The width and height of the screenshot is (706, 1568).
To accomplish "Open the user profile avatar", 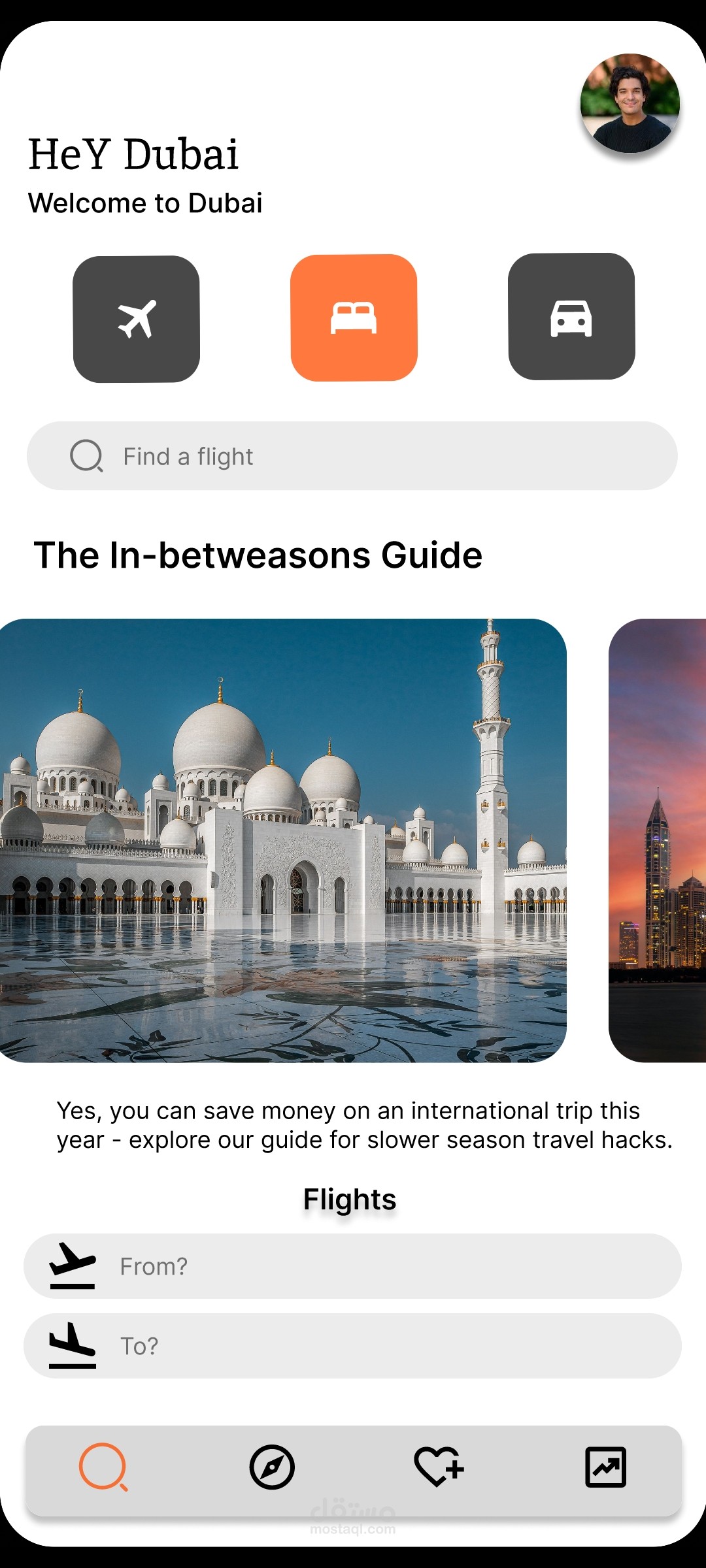I will [x=630, y=103].
